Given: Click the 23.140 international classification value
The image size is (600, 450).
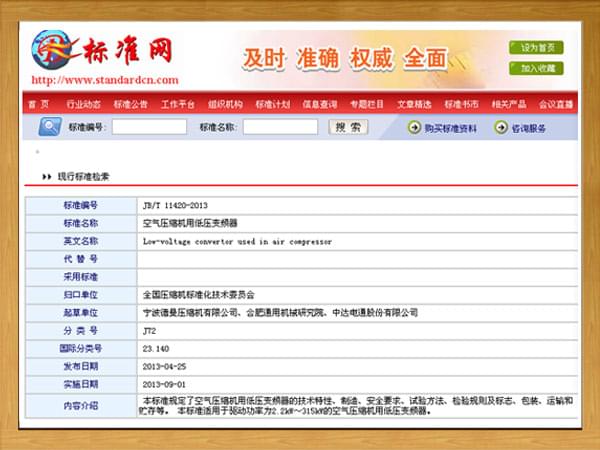Looking at the screenshot, I should point(156,349).
